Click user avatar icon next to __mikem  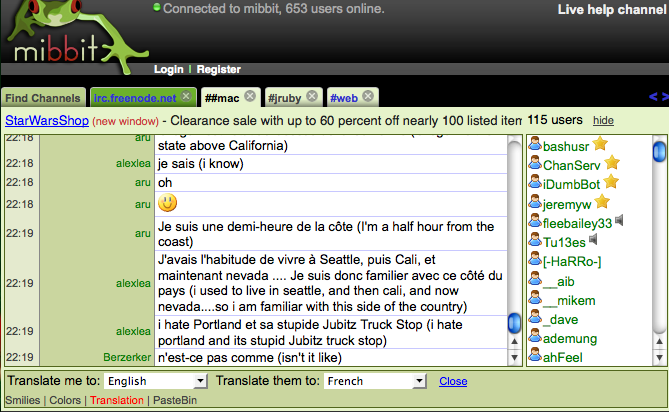[x=535, y=298]
